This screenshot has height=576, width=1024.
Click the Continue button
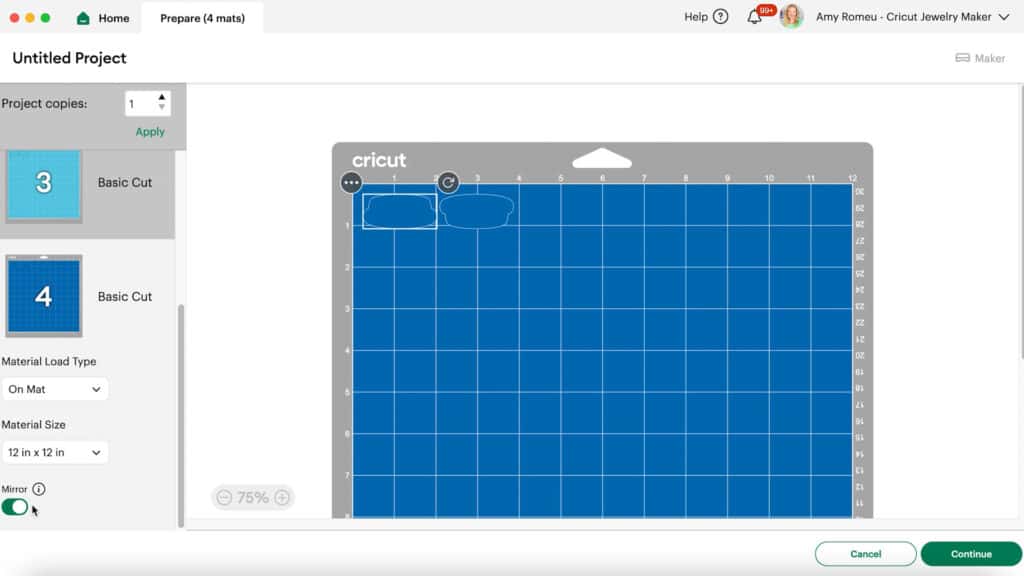click(x=971, y=554)
